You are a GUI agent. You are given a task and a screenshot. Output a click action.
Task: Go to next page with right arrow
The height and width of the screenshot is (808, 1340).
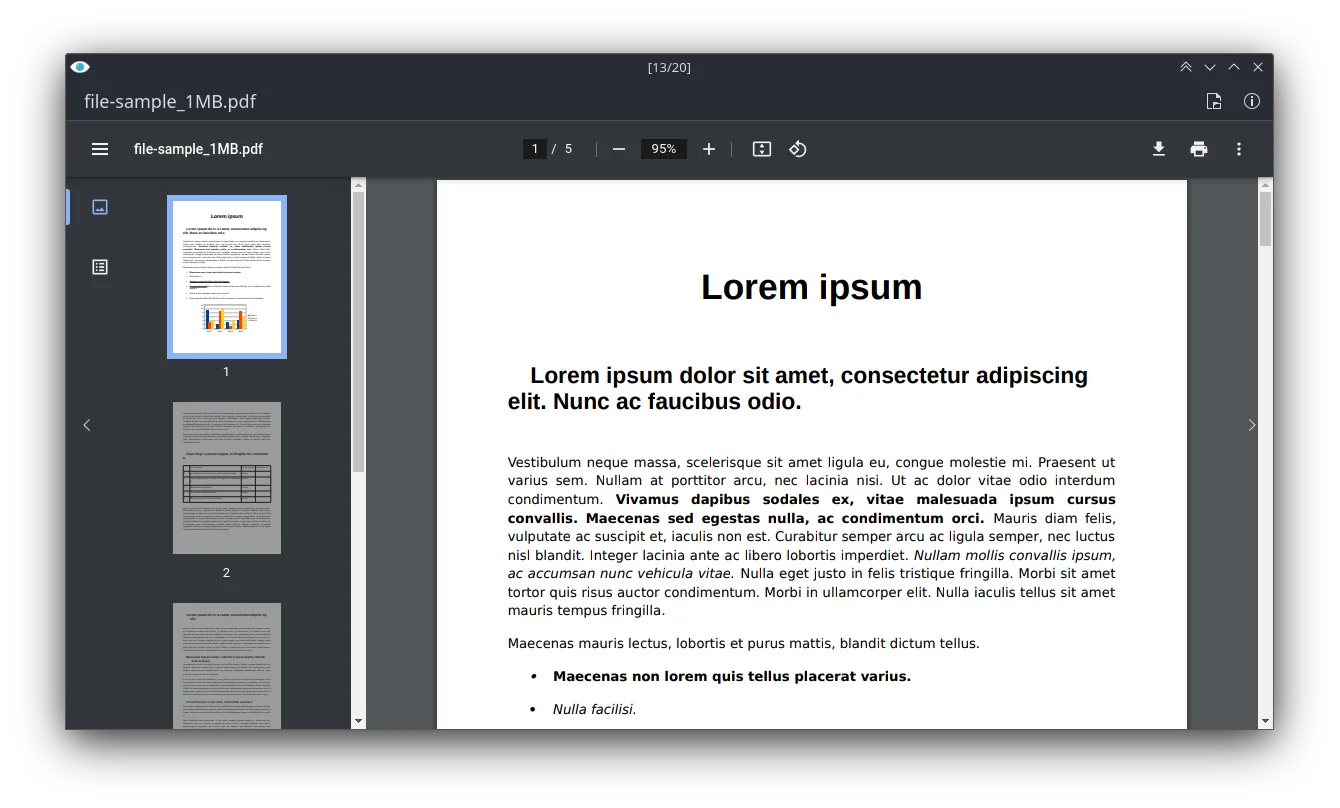point(1251,424)
